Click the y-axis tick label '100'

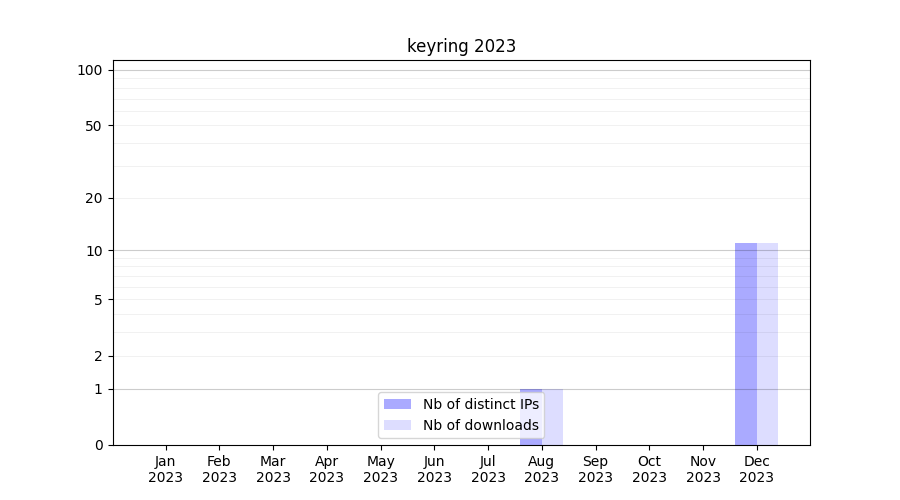(90, 70)
